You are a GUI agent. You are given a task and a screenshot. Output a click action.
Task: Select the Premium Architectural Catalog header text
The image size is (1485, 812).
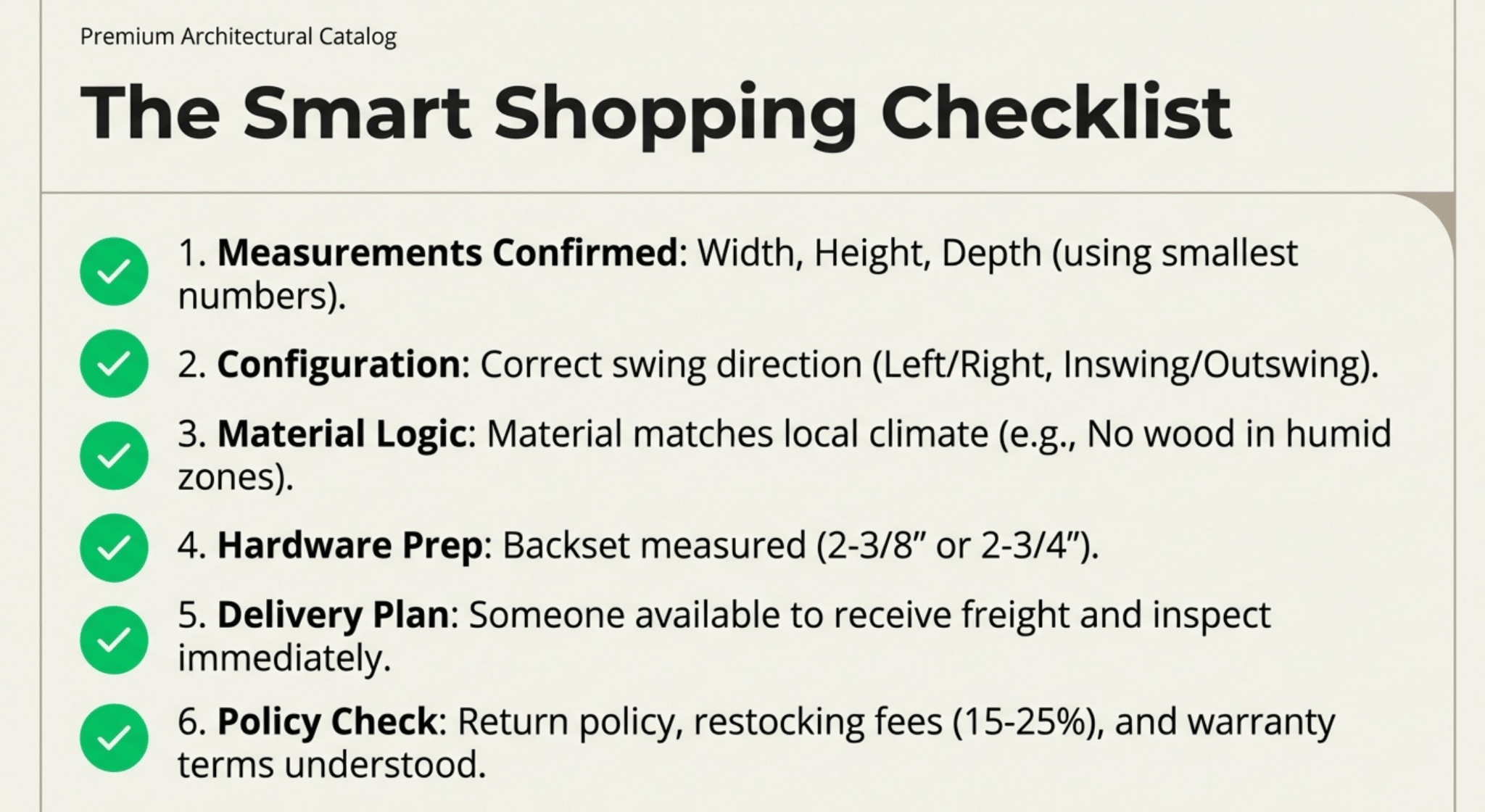tap(238, 36)
